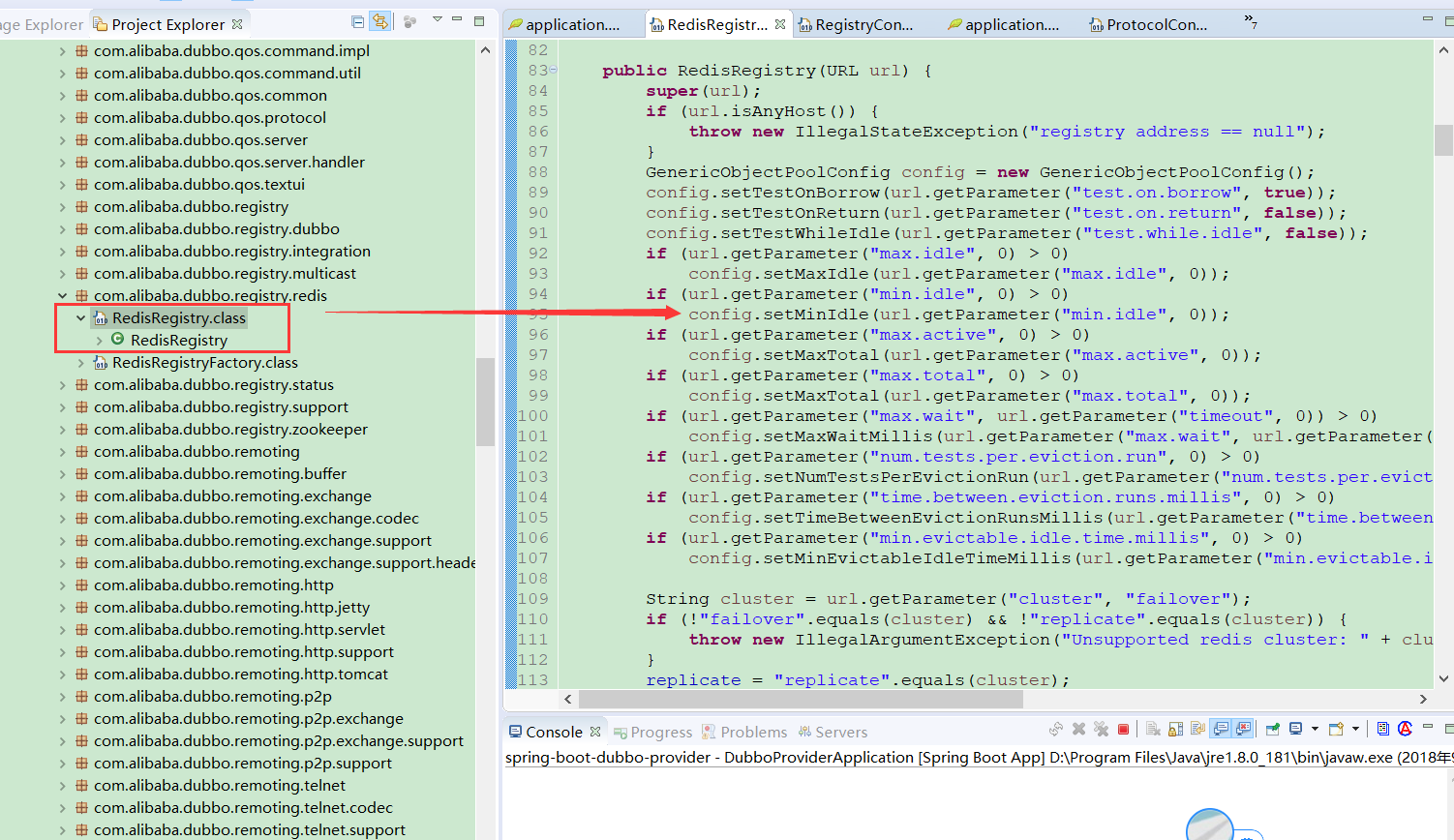Viewport: 1454px width, 840px height.
Task: Minimize the Project Explorer view
Action: (x=458, y=20)
